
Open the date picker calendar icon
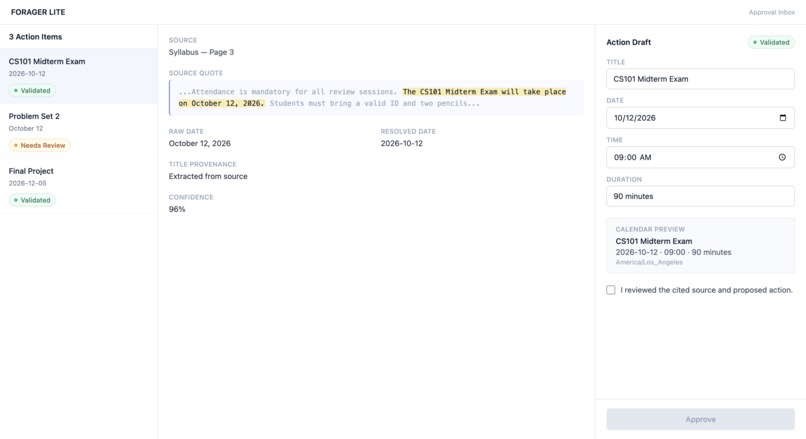(x=782, y=118)
